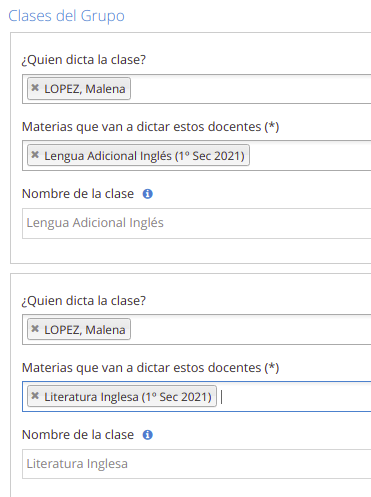Remove LOPEZ, Malena from the Literatura Inglesa class
Screen dimensions: 371x497
(x=35, y=329)
